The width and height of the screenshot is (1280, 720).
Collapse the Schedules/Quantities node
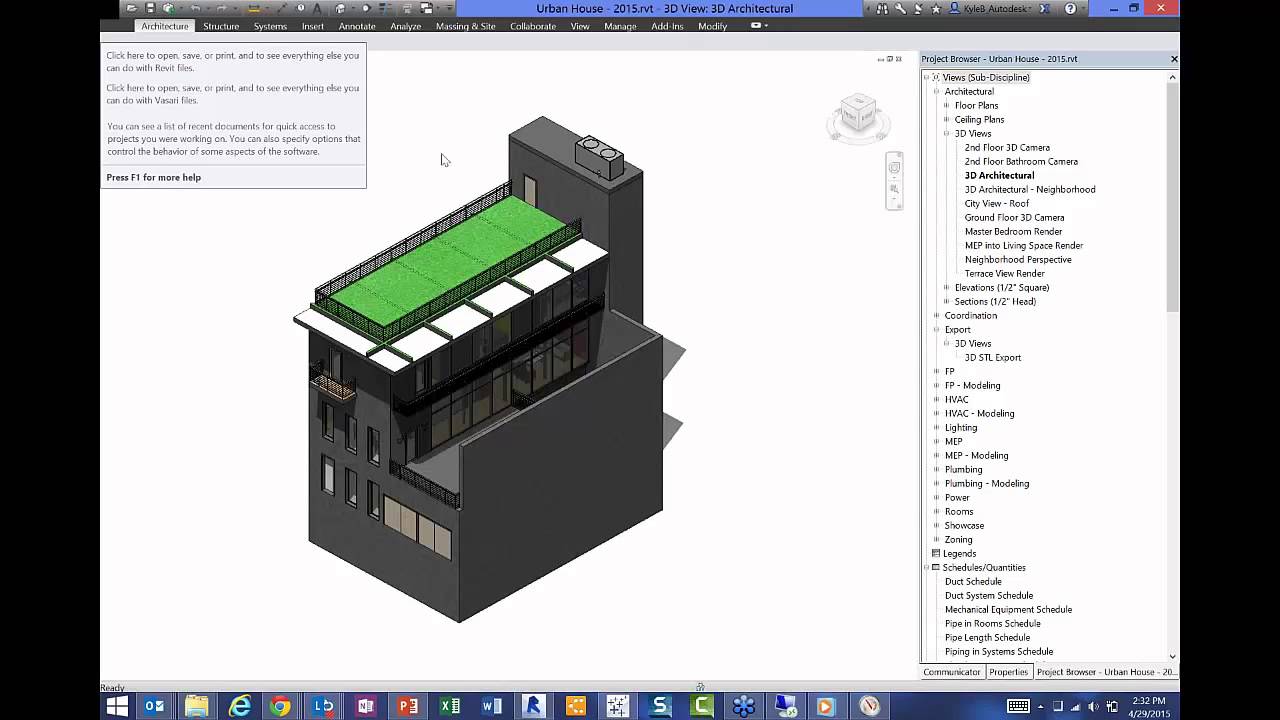tap(927, 567)
